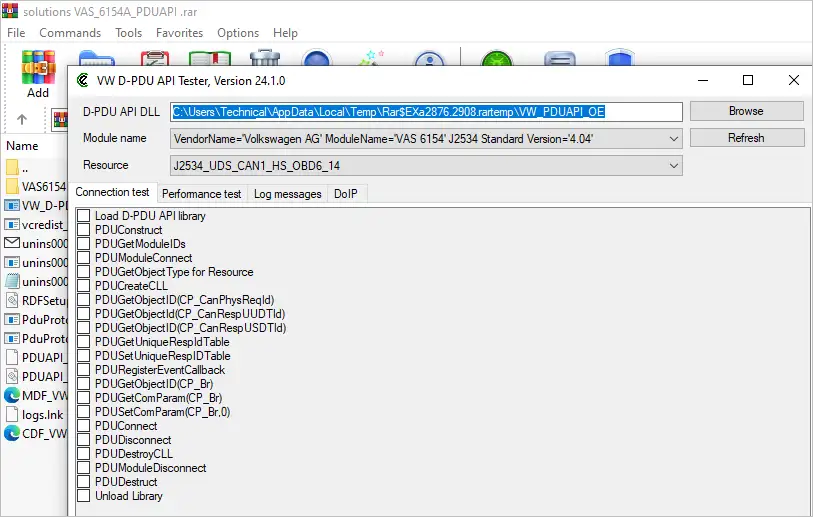This screenshot has width=813, height=517.
Task: Select the vcredist file in WinRAR
Action: [x=36, y=225]
